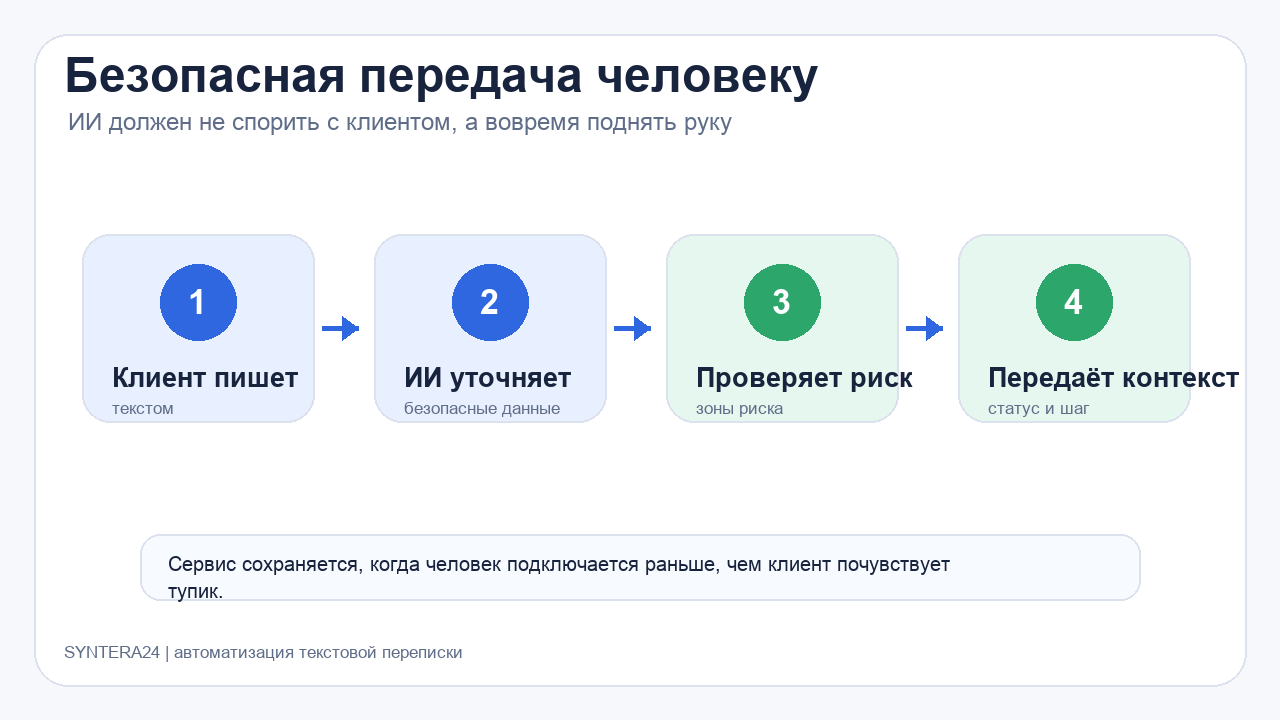This screenshot has height=720, width=1280.
Task: Click the heading "Передаёт контекст"
Action: click(x=1113, y=378)
